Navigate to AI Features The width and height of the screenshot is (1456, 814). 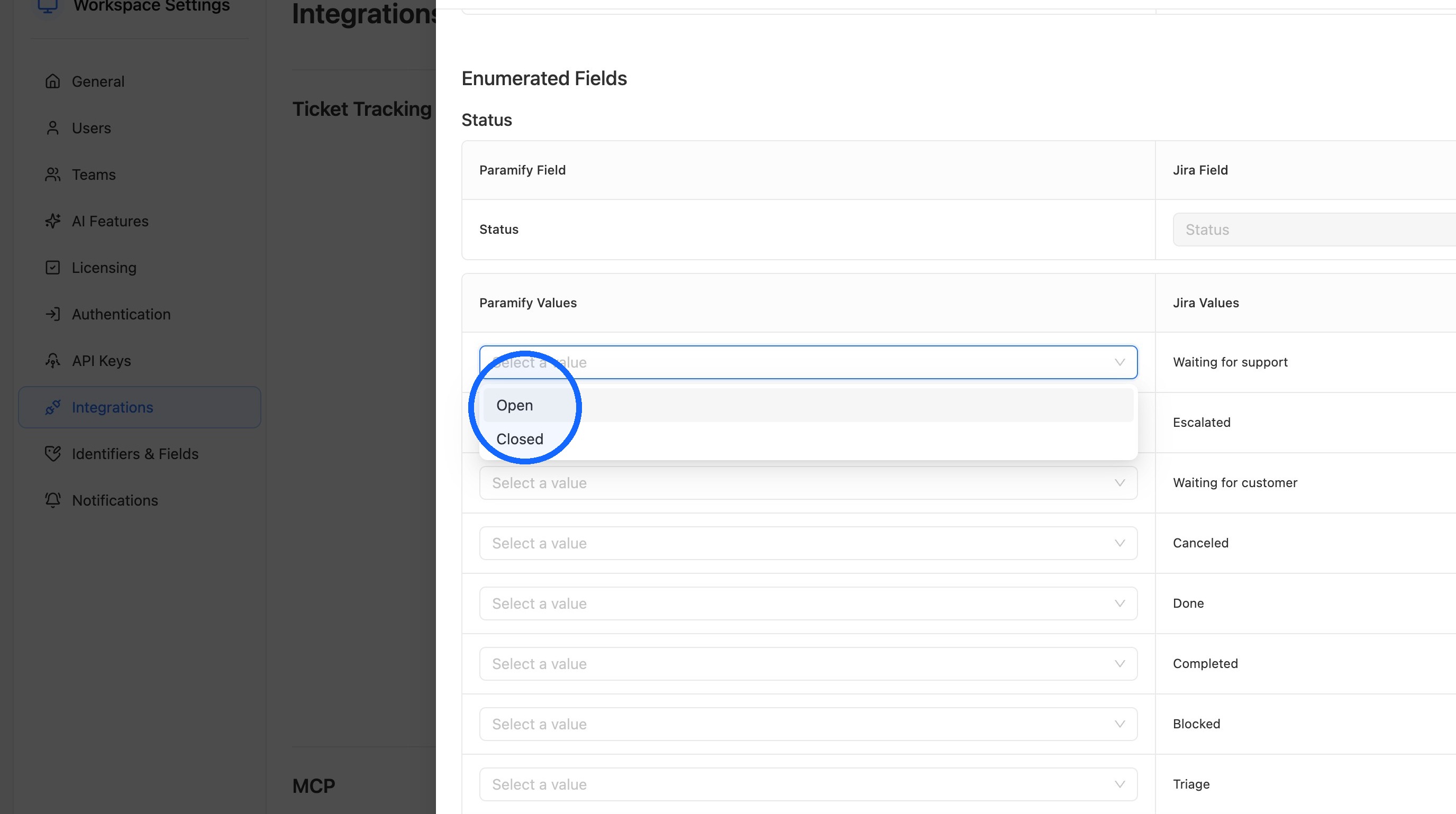139,221
